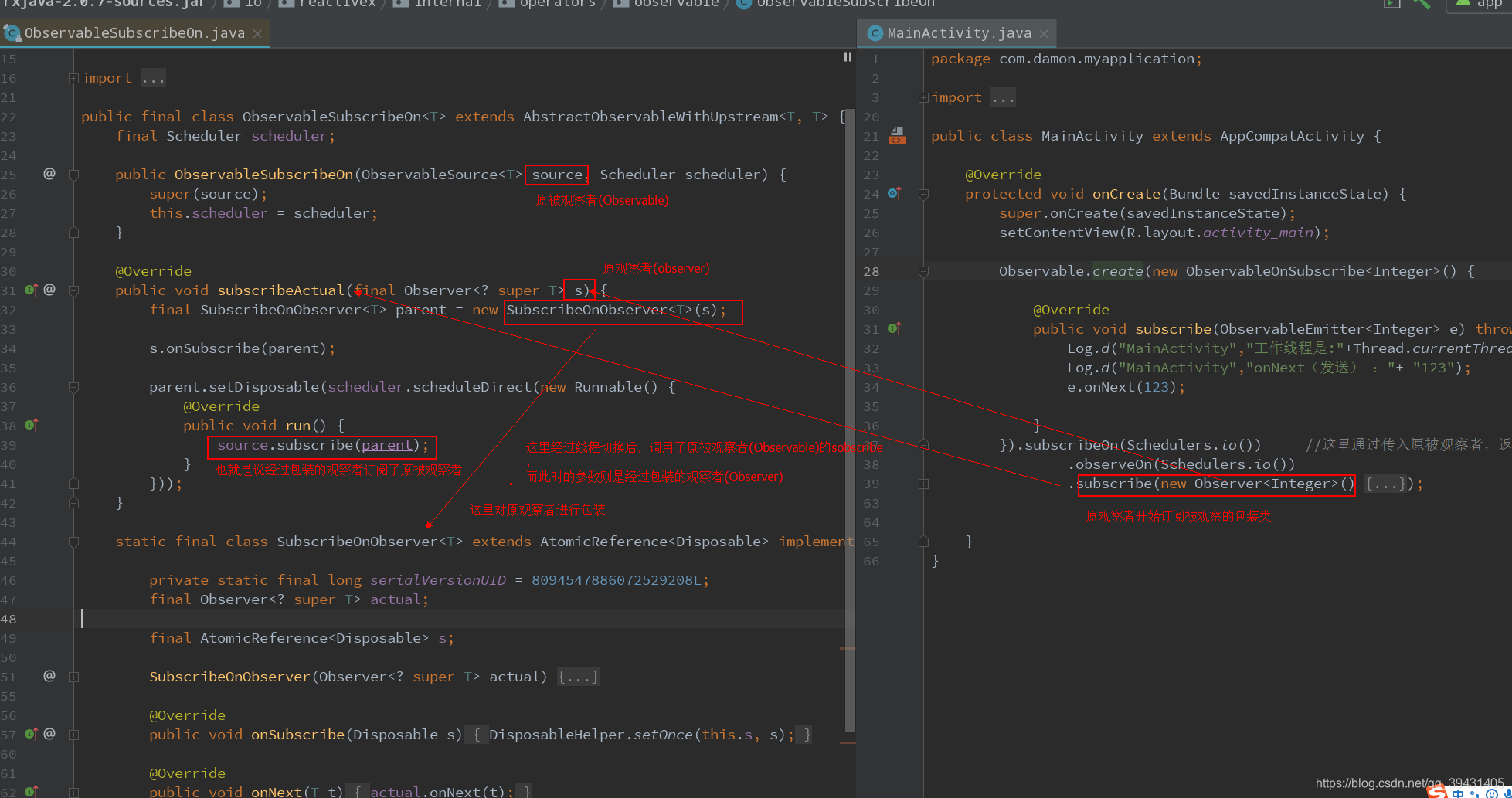
Task: Click the implements gutter icon beside onNext line 62
Action: click(31, 791)
